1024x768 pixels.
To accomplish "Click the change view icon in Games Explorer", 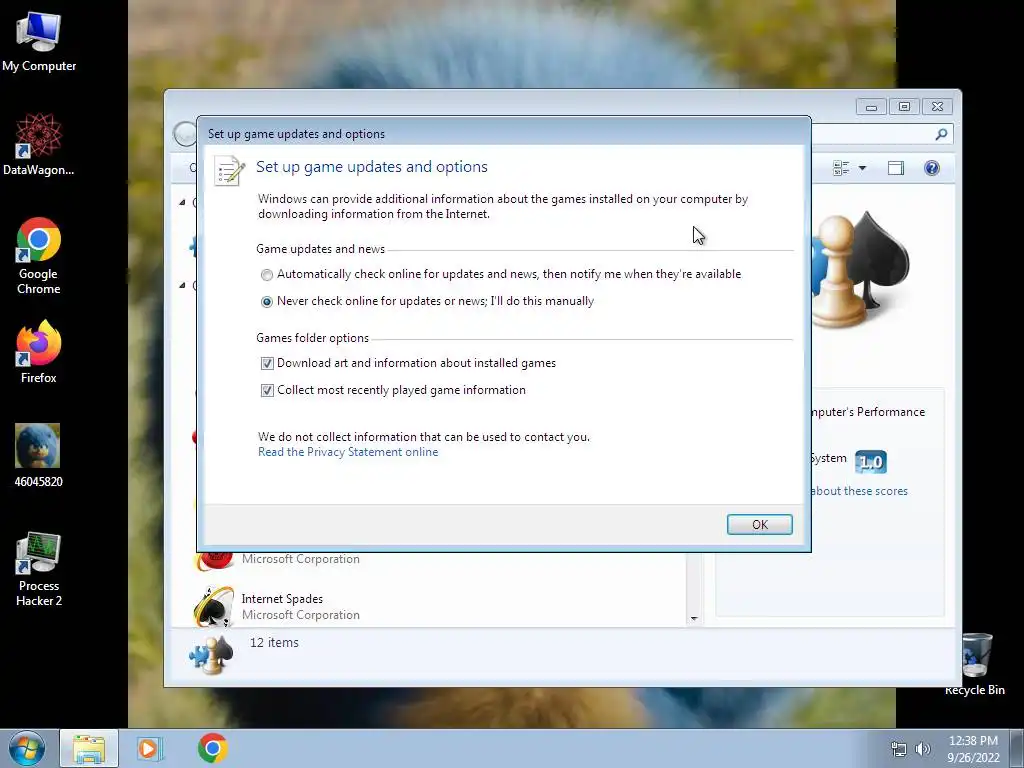I will tap(841, 168).
